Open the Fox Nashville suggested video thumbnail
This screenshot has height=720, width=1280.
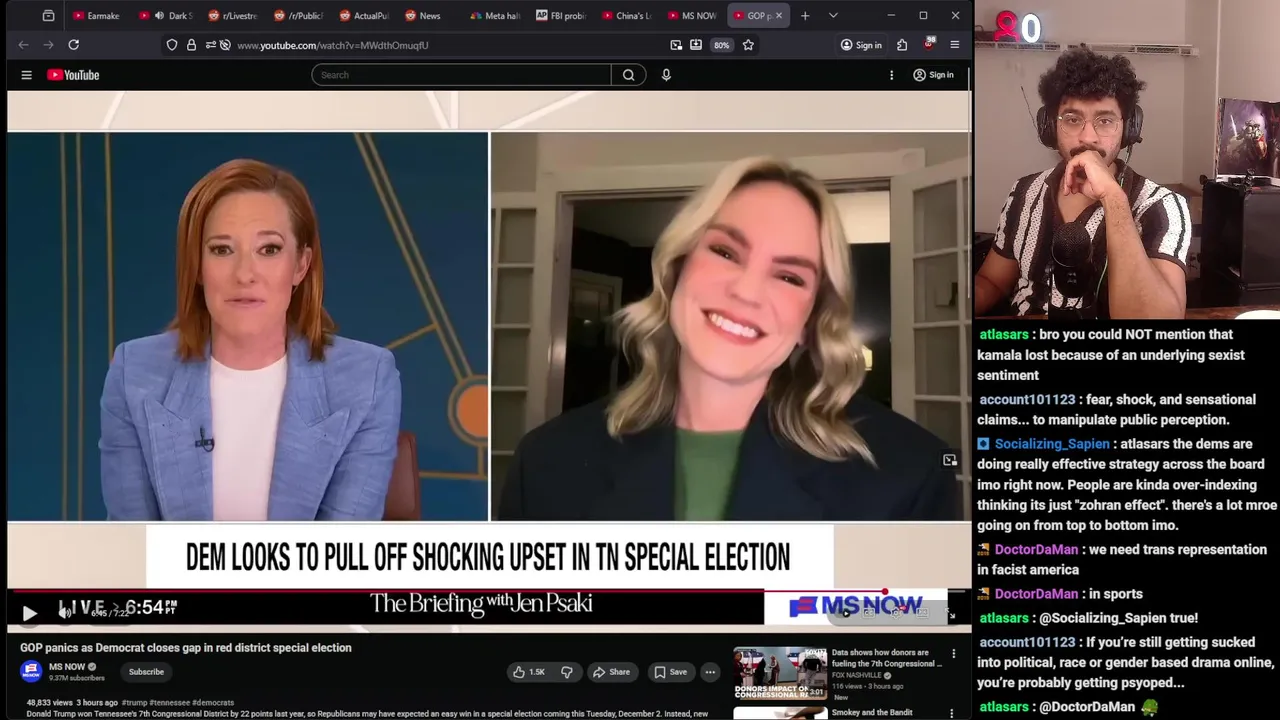780,672
